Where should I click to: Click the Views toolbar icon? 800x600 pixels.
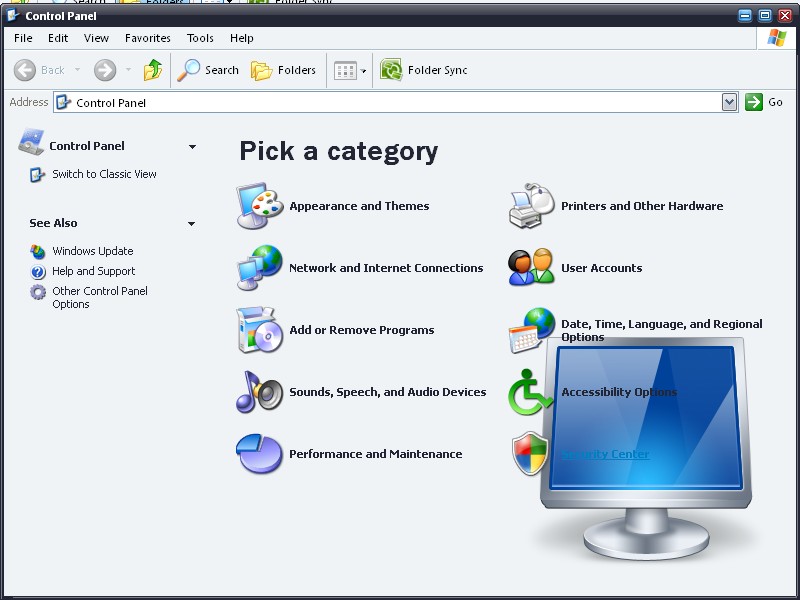coord(345,70)
